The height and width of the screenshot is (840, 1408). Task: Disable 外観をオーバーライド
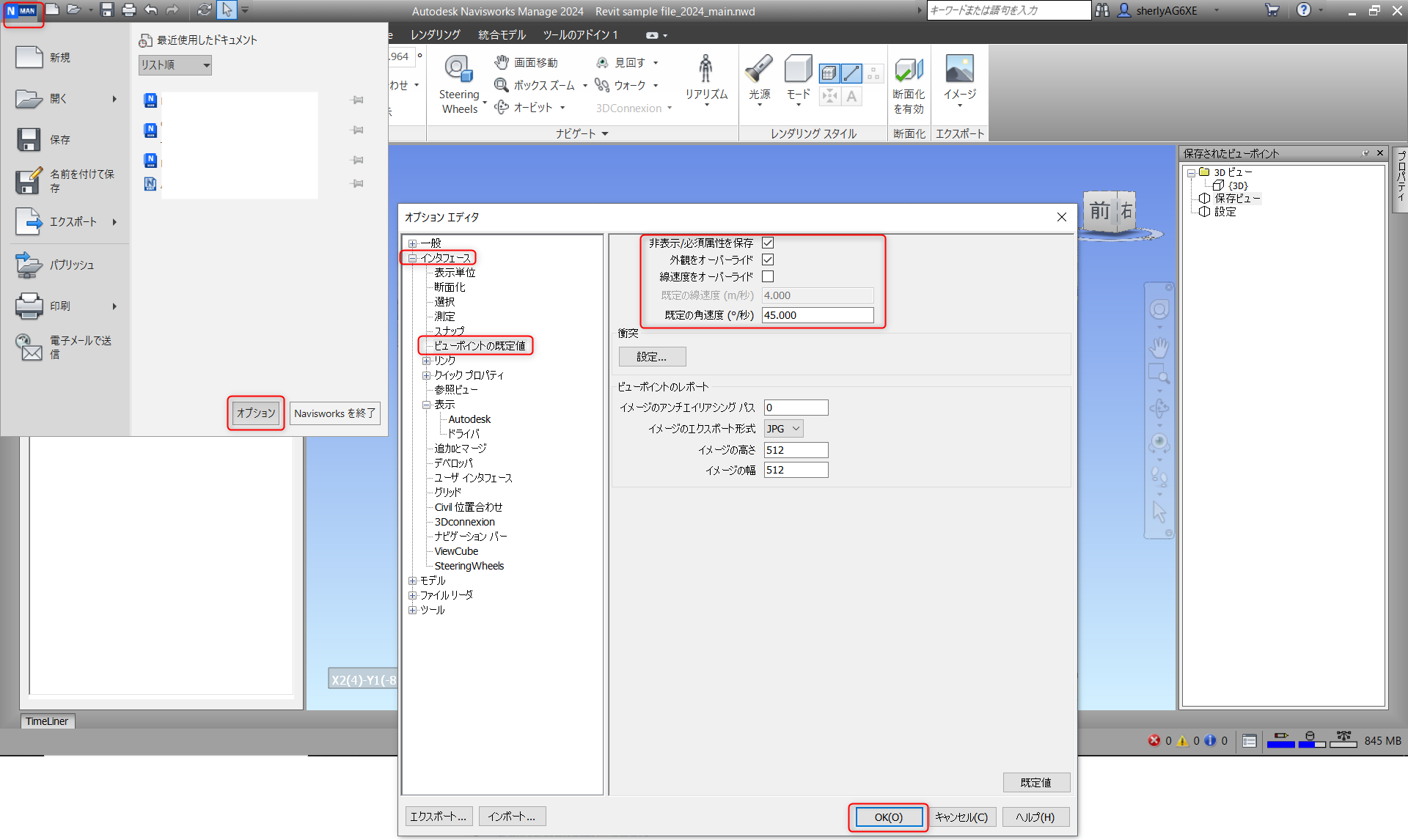[x=768, y=259]
